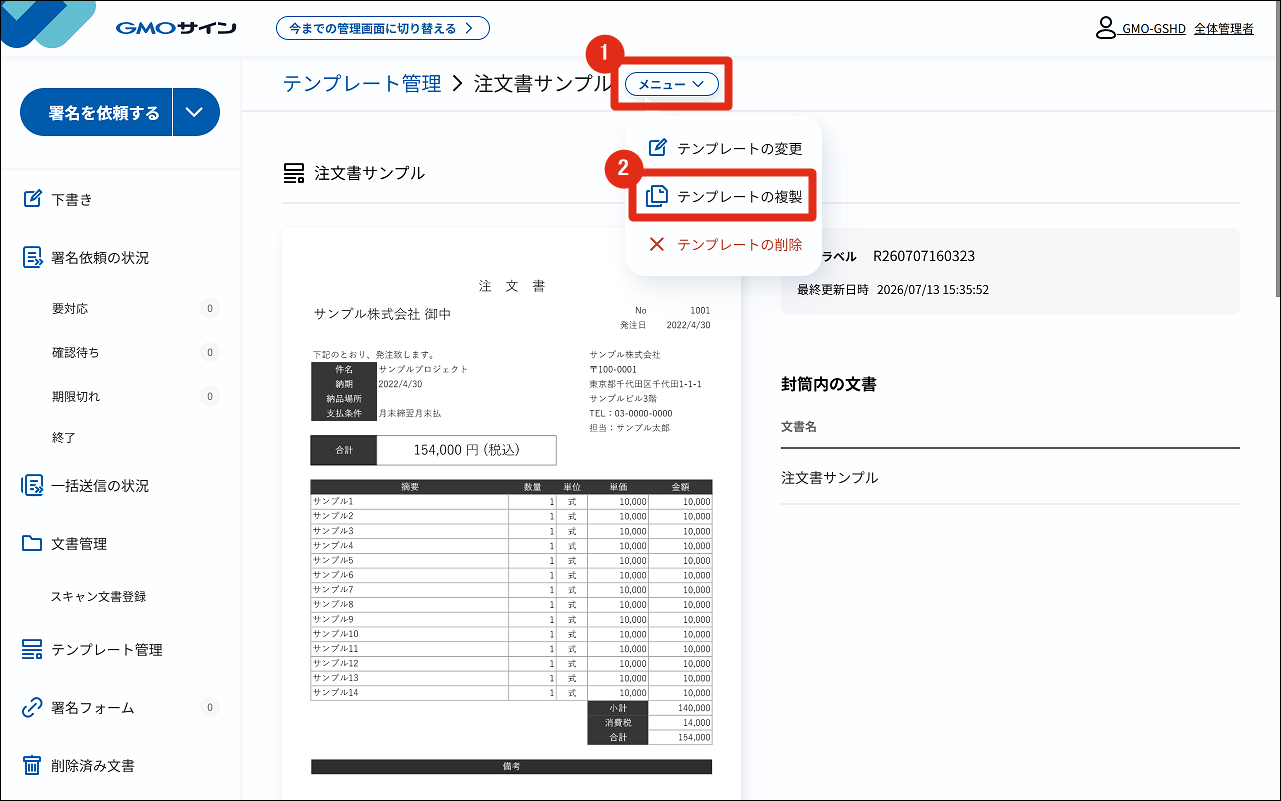Click the 署名依頼の状況 document icon
This screenshot has width=1281, height=801.
point(33,257)
